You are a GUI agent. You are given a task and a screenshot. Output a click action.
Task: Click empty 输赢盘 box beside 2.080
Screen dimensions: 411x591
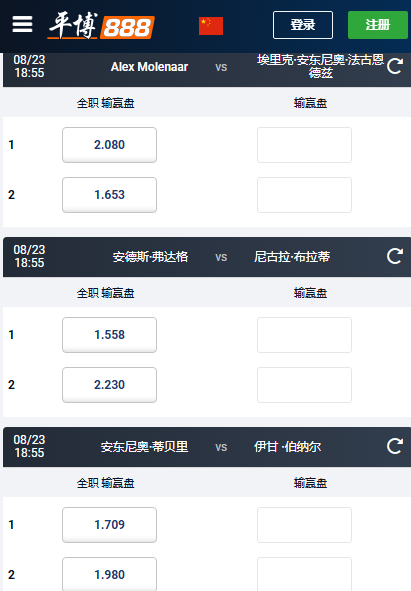point(304,145)
